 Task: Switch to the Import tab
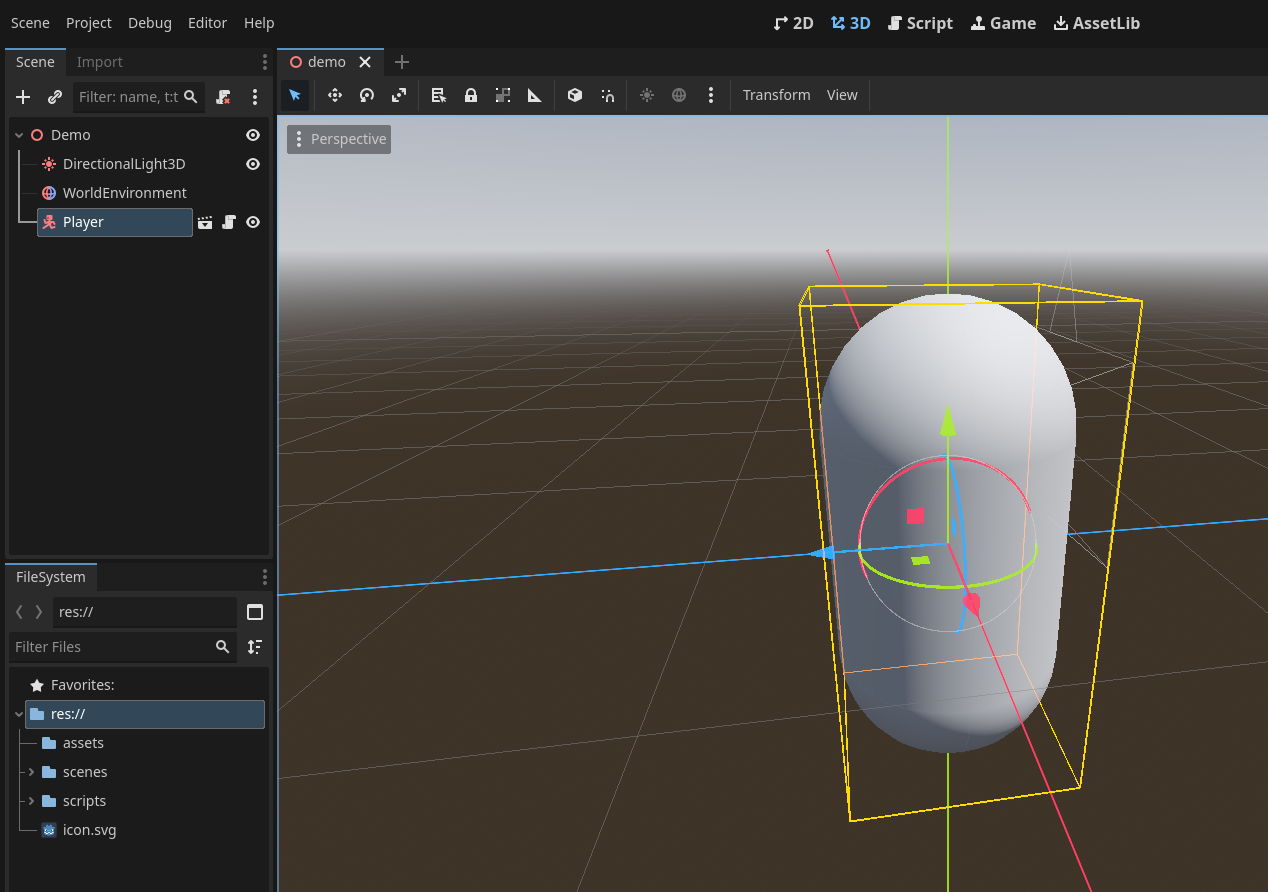tap(100, 62)
